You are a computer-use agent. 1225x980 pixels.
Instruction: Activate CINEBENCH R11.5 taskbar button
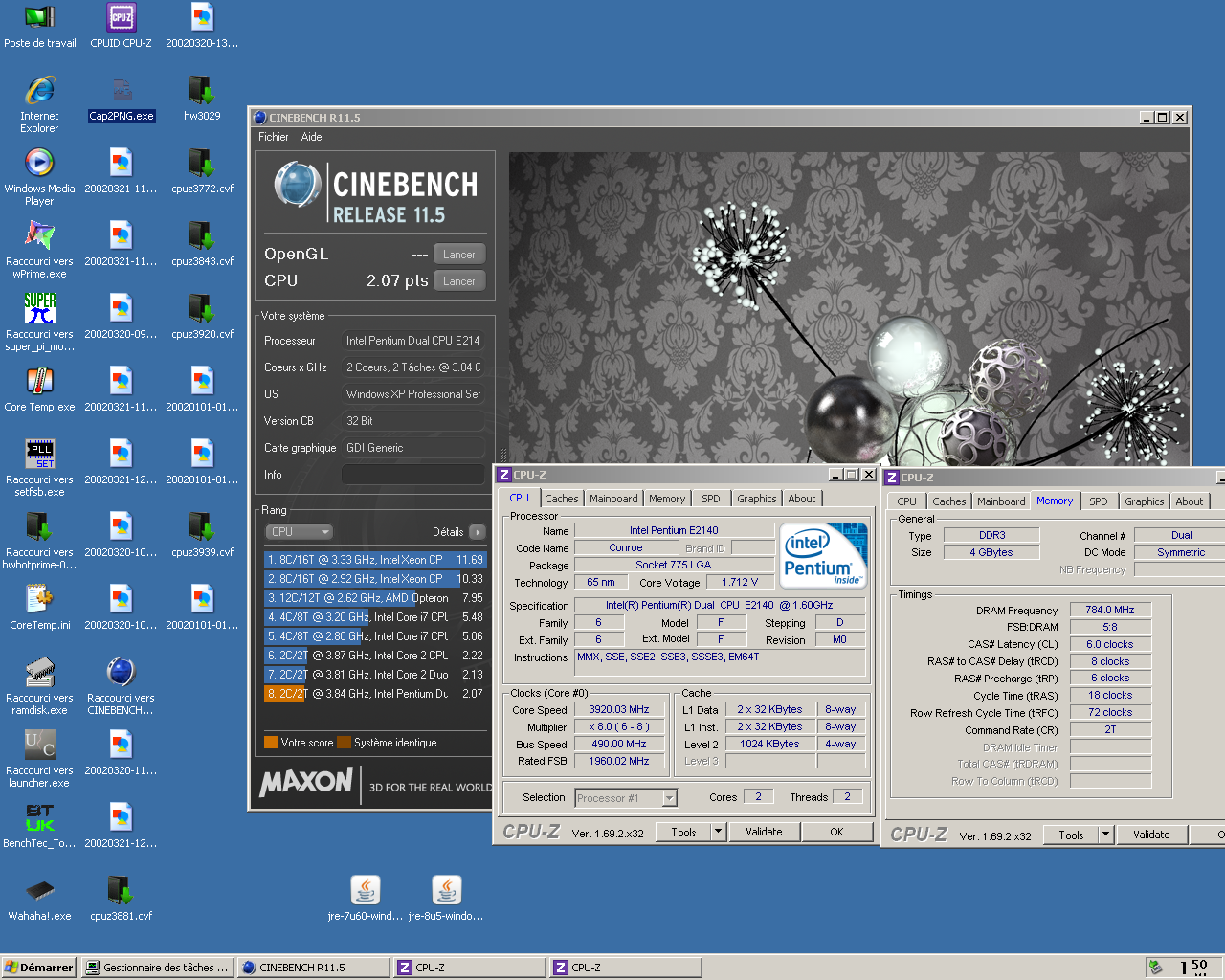click(x=314, y=968)
